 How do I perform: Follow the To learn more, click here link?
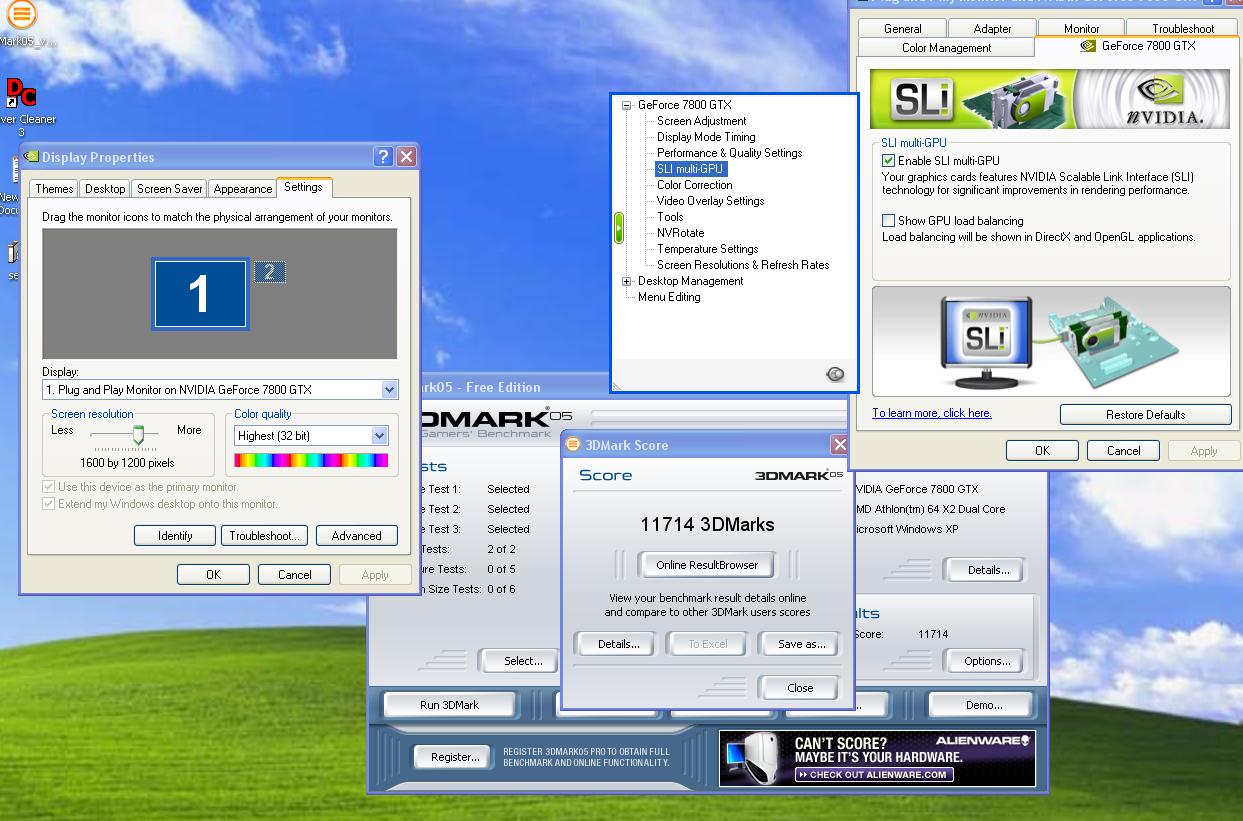(x=931, y=413)
